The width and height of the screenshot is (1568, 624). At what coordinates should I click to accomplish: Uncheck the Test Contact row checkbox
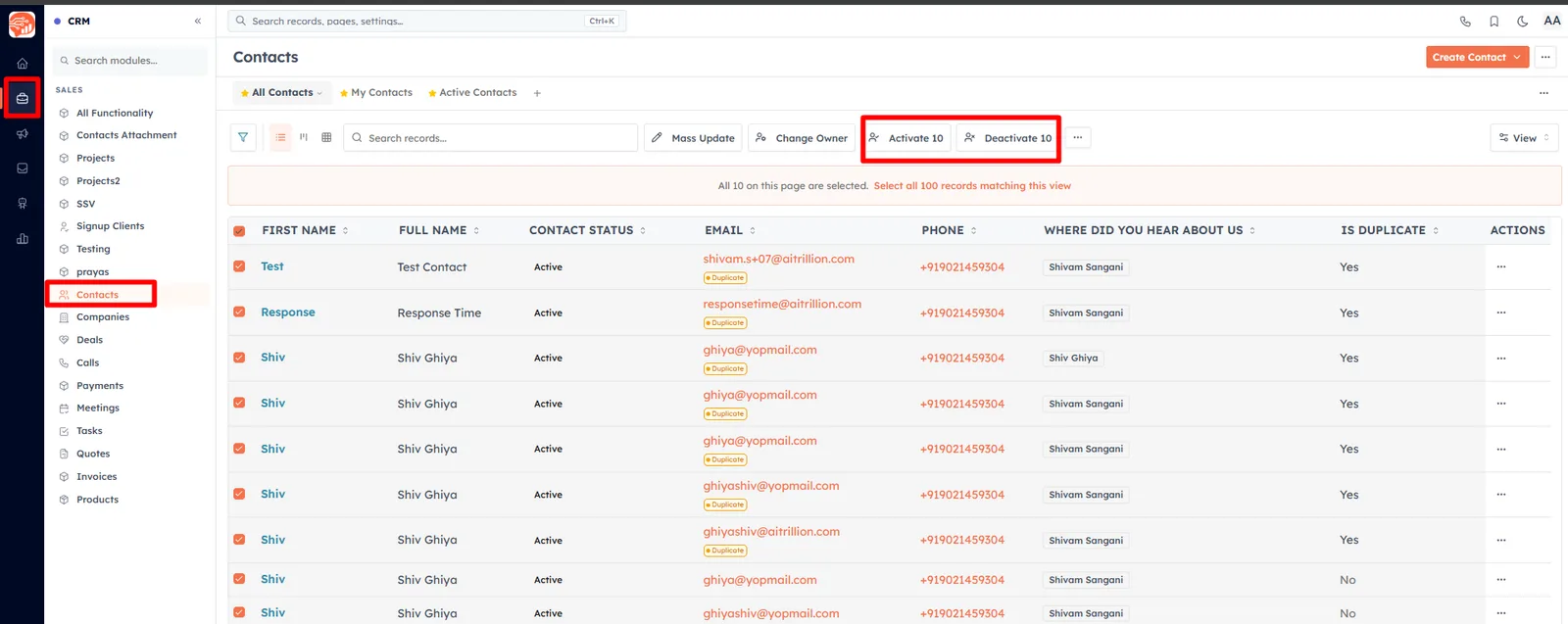(239, 266)
